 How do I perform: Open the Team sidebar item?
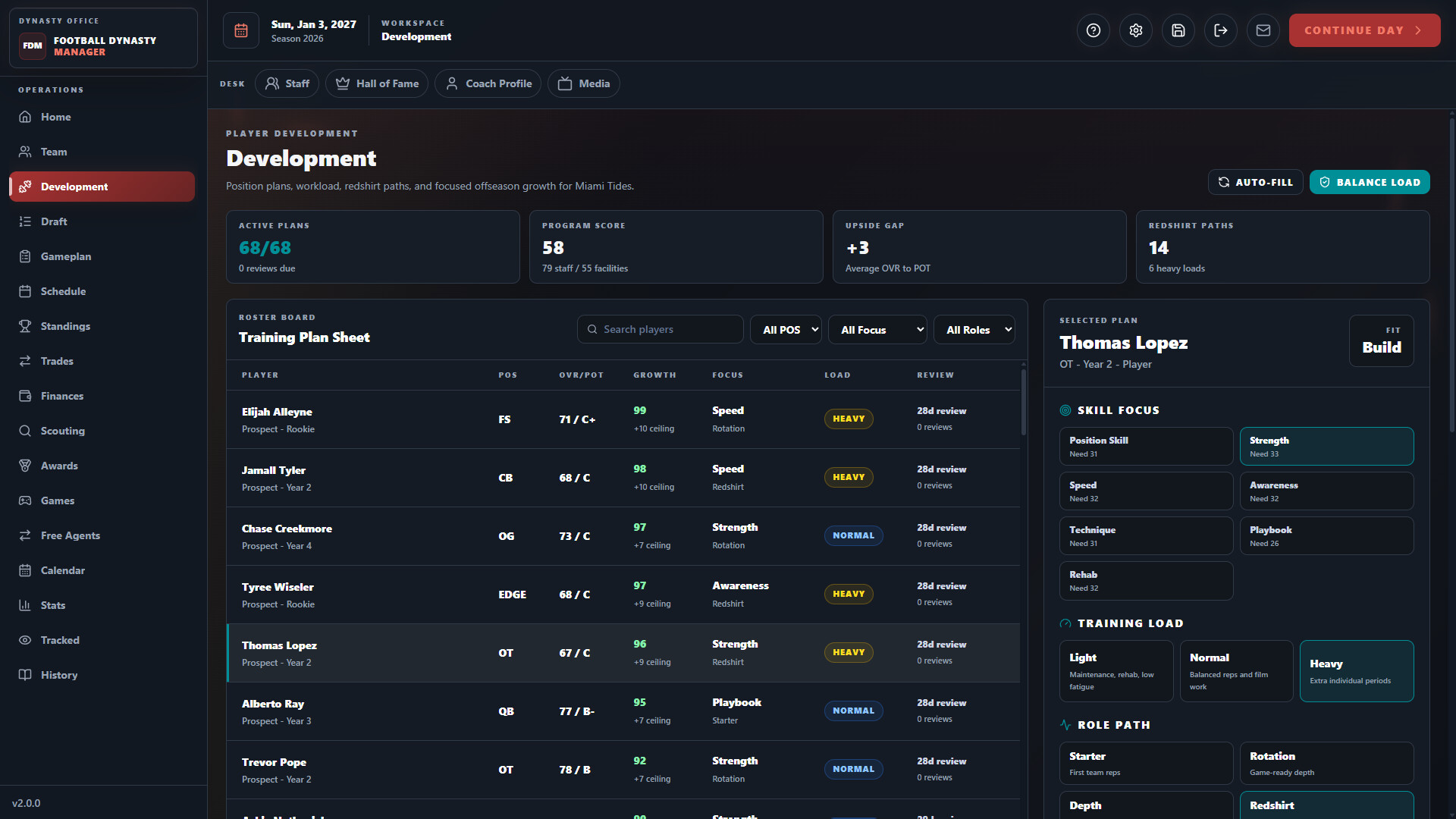click(x=102, y=152)
